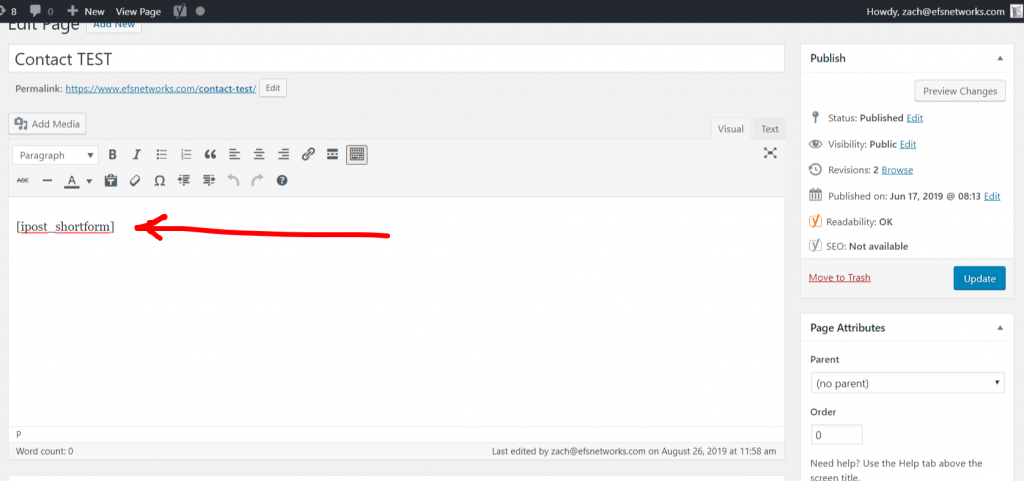Viewport: 1024px width, 481px height.
Task: Open special character omega picker
Action: pos(159,180)
